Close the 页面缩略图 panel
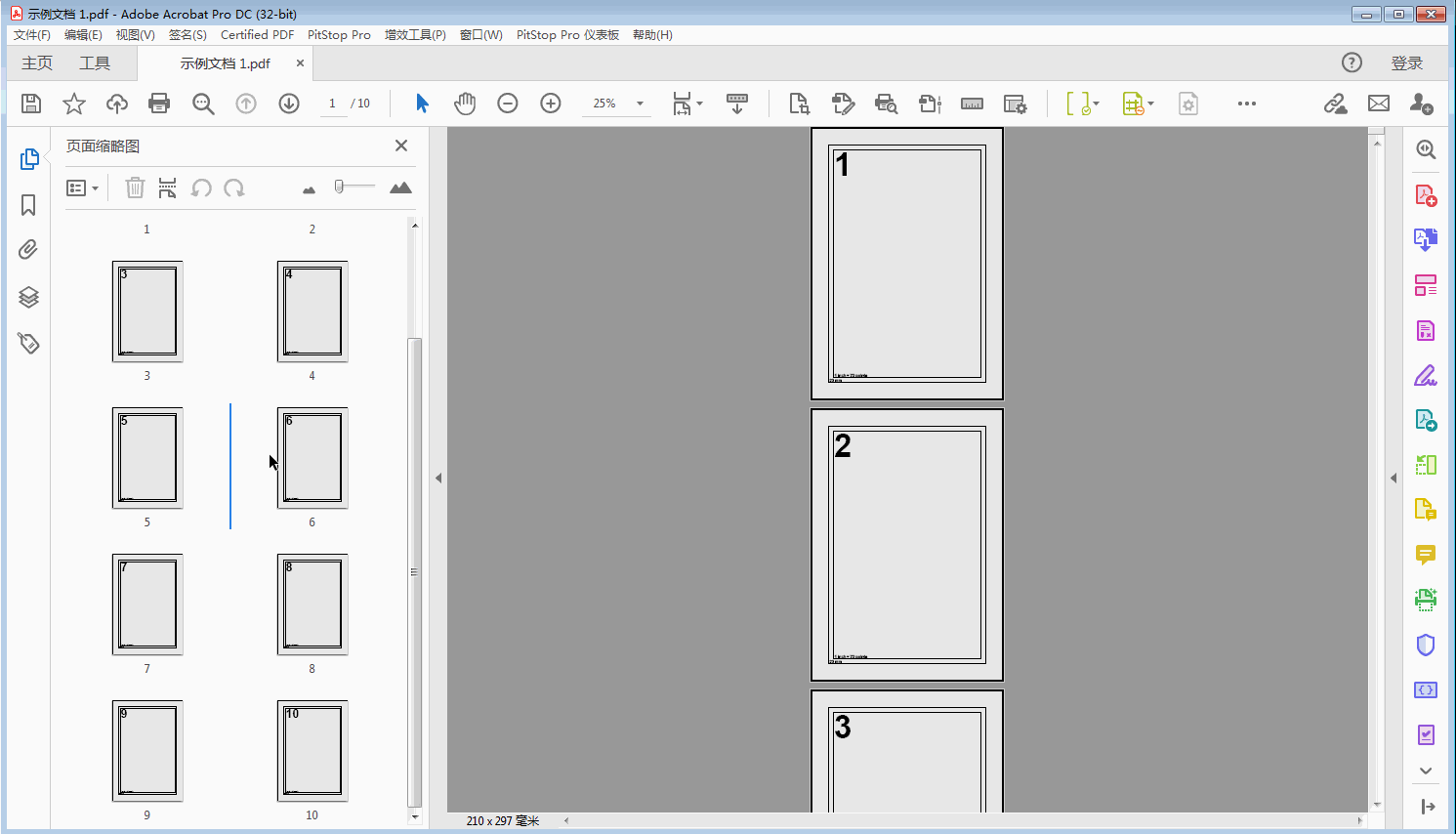Viewport: 1456px width, 834px height. [401, 146]
